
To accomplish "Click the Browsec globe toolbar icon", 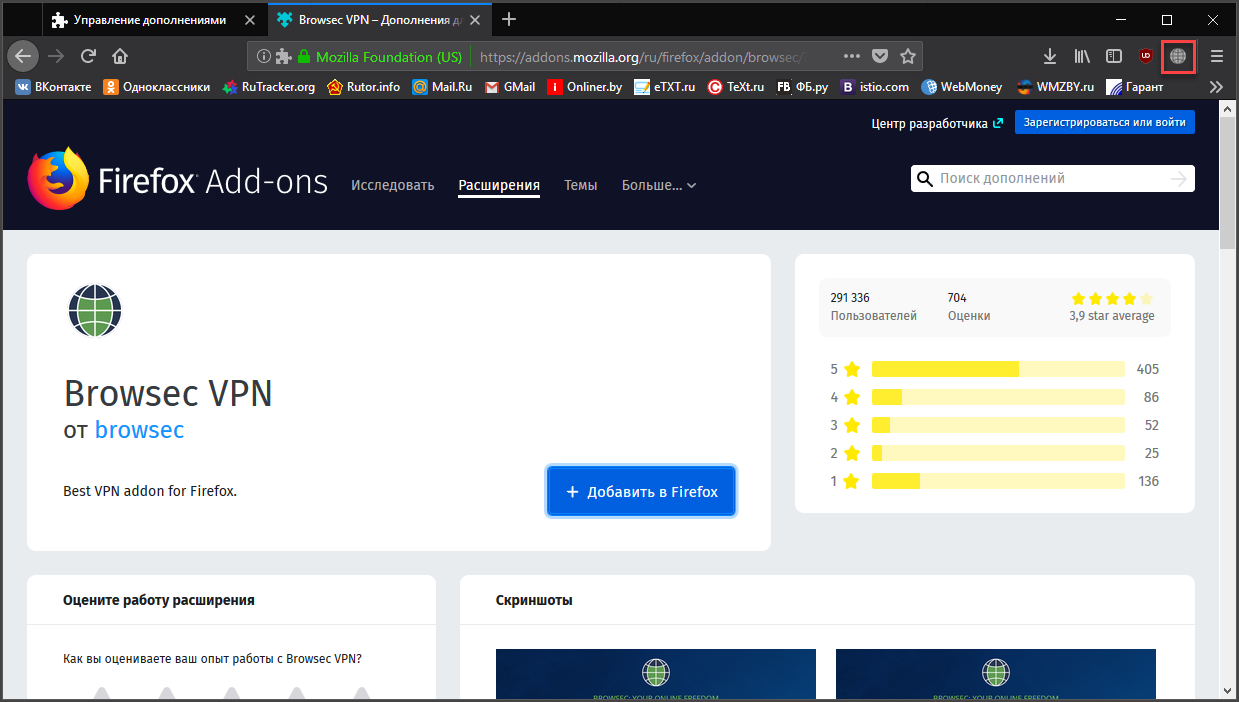I will [1177, 56].
